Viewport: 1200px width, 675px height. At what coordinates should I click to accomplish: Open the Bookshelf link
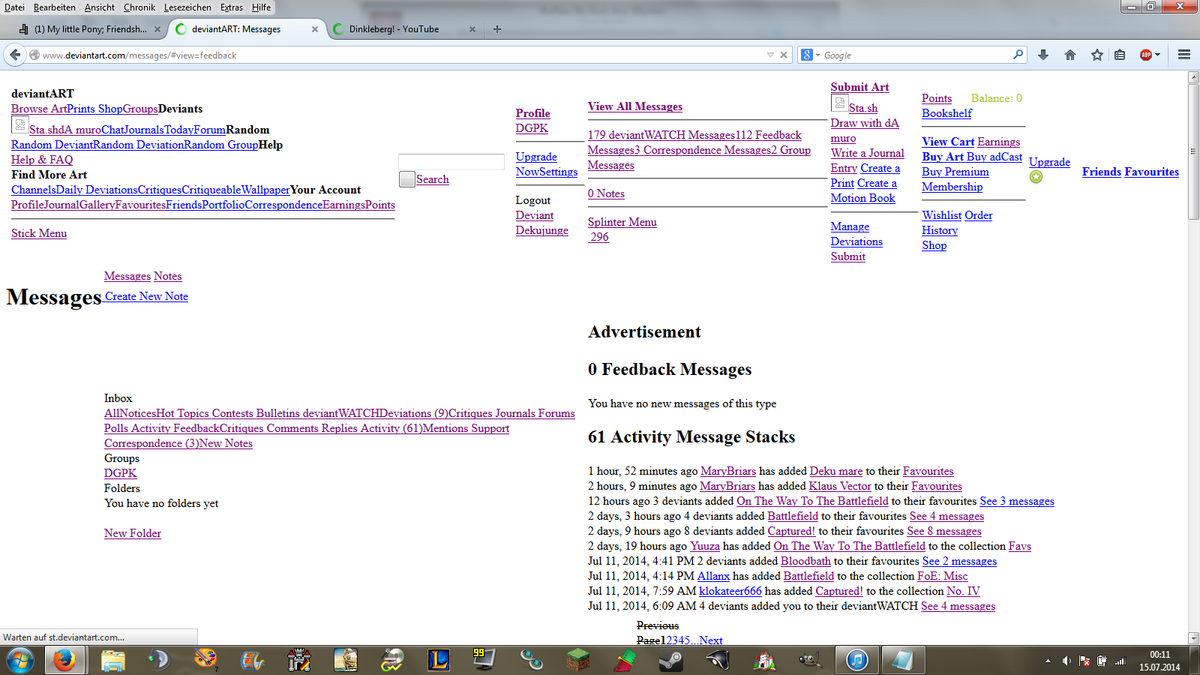pos(946,113)
